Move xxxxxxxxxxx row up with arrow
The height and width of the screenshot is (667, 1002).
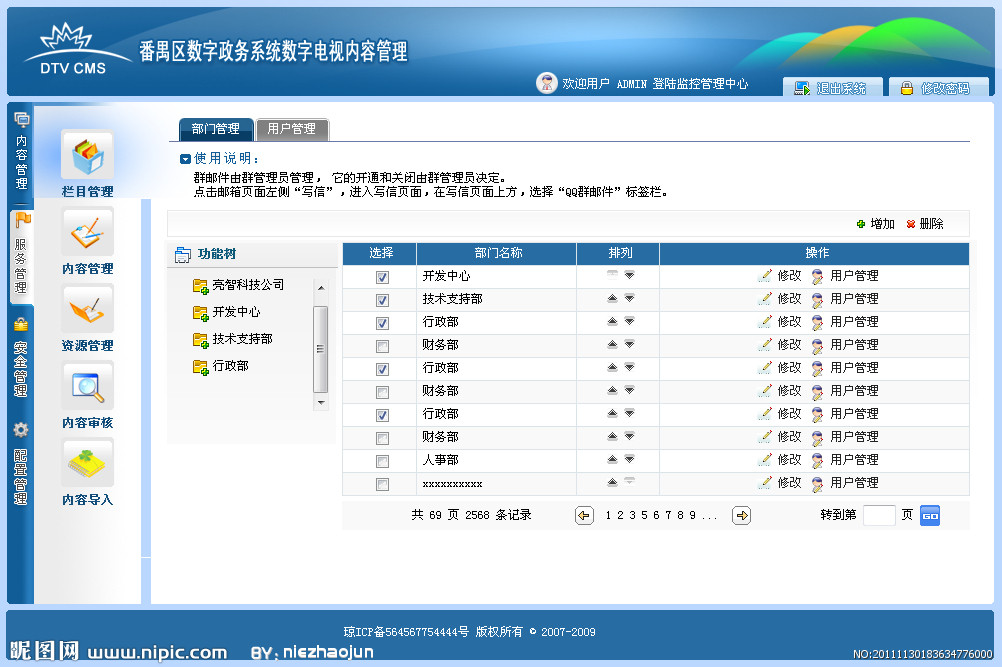click(x=612, y=482)
